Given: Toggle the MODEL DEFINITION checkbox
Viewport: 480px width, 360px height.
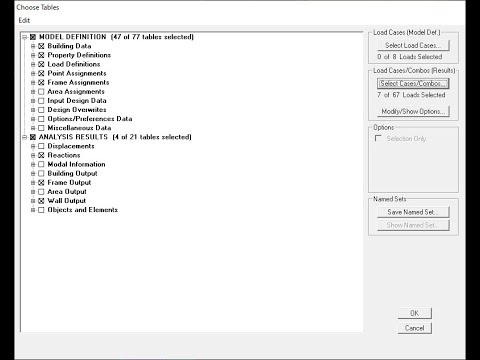Looking at the screenshot, I should pos(33,37).
